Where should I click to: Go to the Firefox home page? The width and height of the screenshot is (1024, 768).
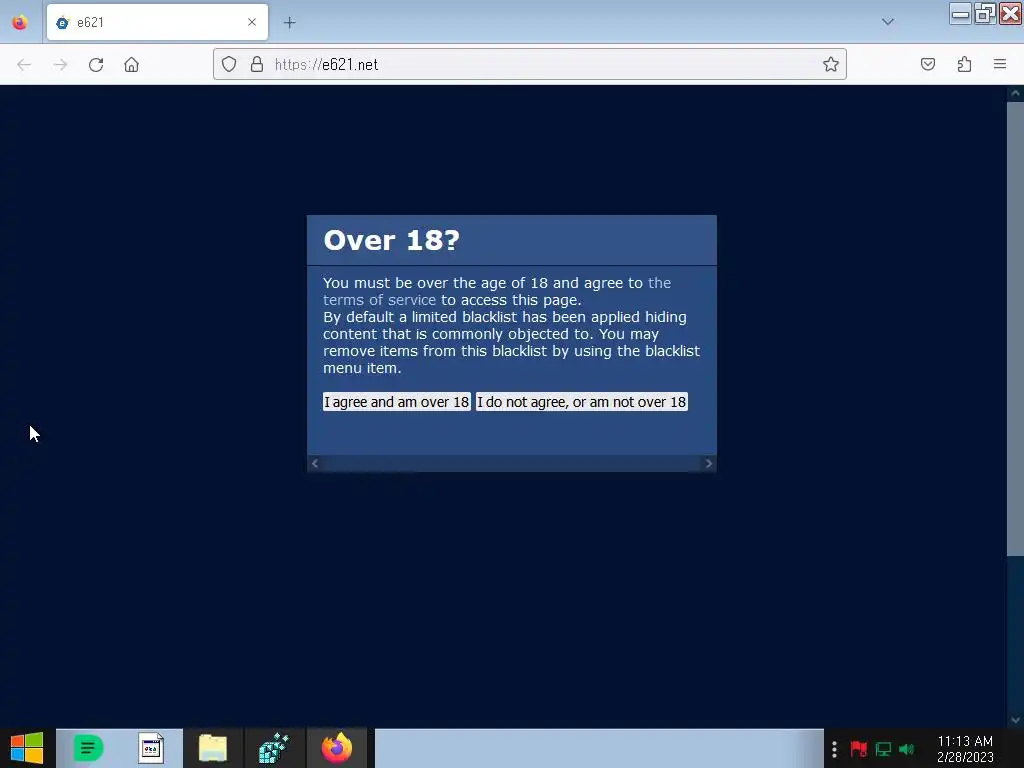pos(131,65)
